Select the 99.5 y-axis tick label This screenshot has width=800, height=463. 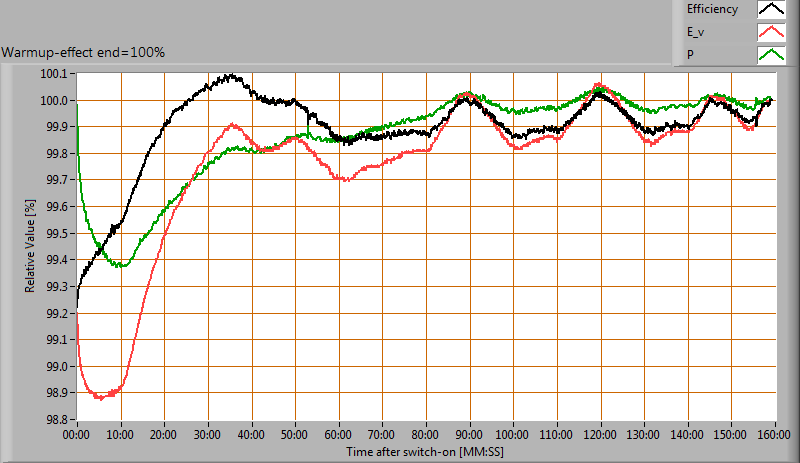tap(56, 234)
